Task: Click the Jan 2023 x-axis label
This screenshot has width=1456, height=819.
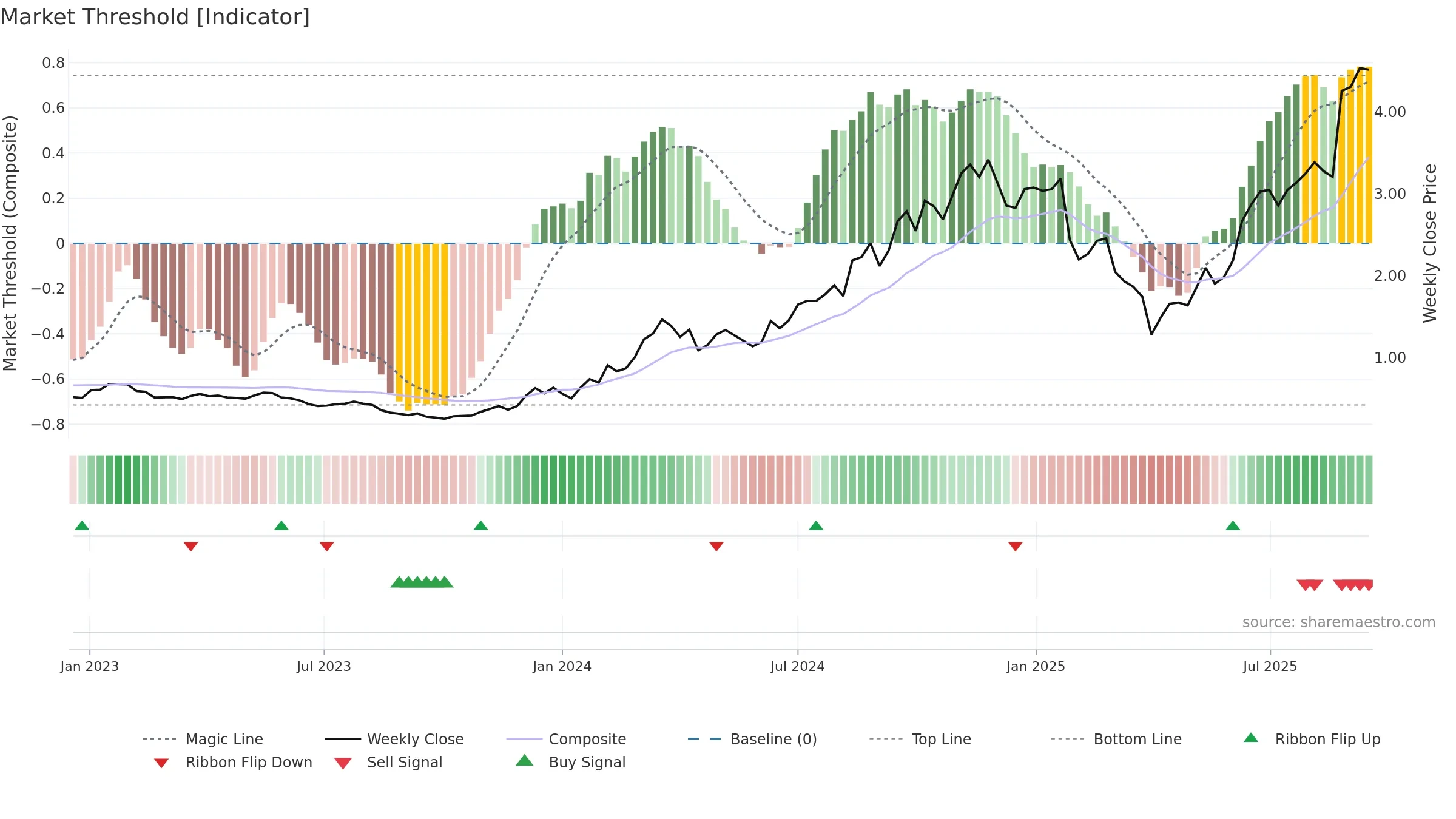Action: coord(90,666)
